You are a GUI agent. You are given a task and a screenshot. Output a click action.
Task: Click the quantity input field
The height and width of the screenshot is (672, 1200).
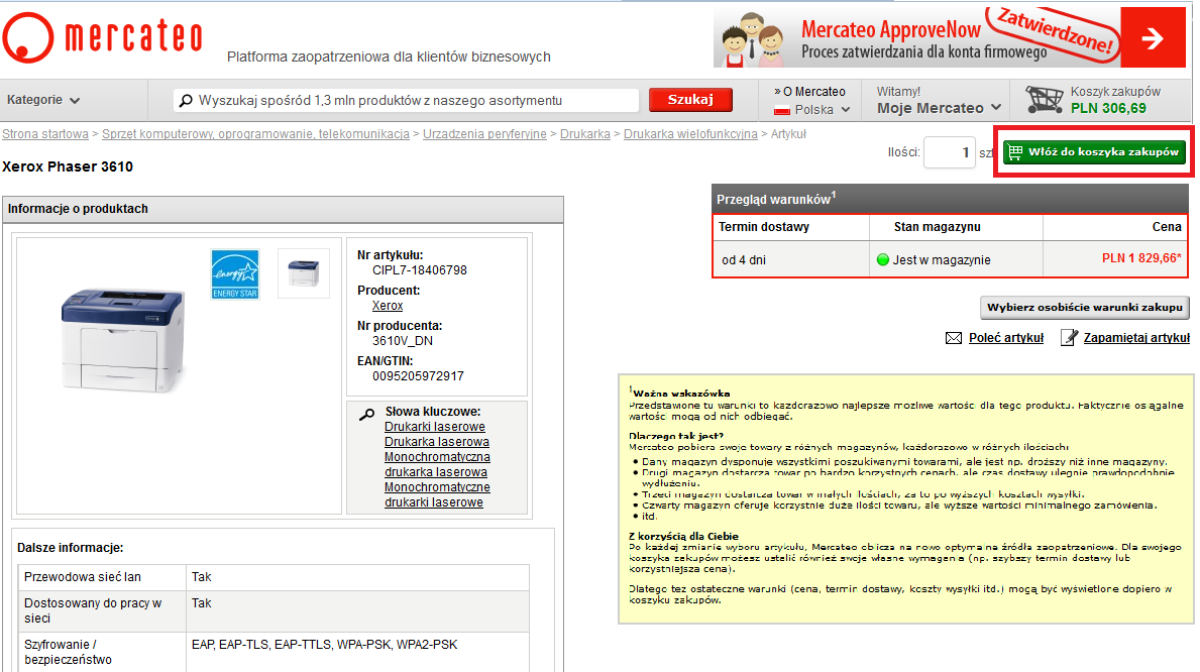point(949,153)
